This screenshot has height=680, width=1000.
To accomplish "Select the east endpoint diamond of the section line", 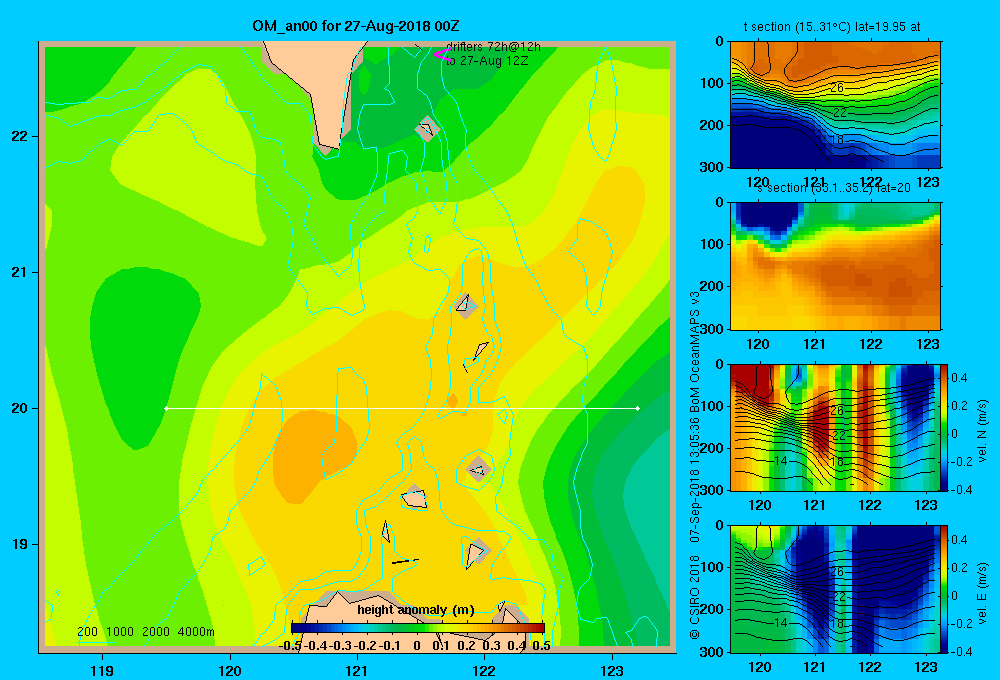I will pos(637,408).
